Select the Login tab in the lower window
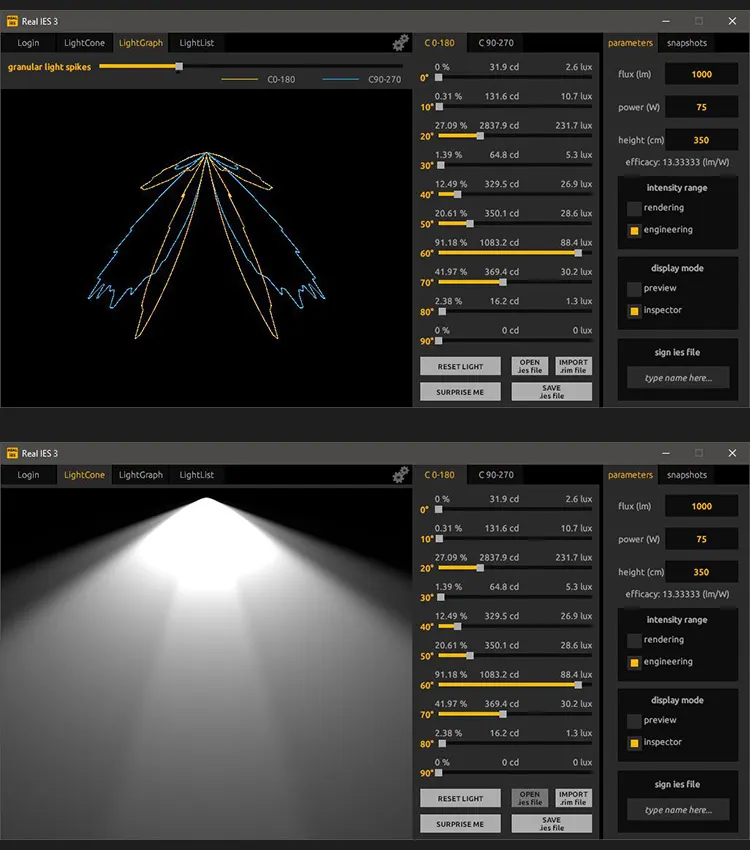This screenshot has height=850, width=750. (28, 475)
